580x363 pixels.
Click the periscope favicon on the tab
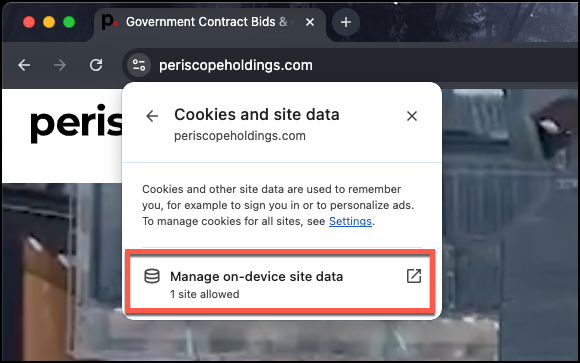tap(109, 21)
